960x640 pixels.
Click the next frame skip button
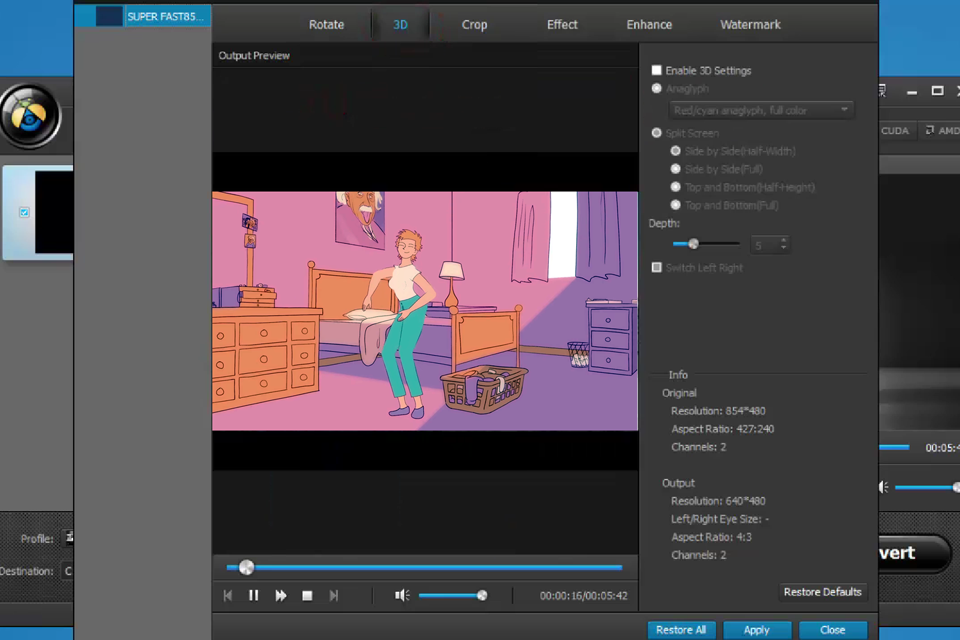[x=334, y=595]
